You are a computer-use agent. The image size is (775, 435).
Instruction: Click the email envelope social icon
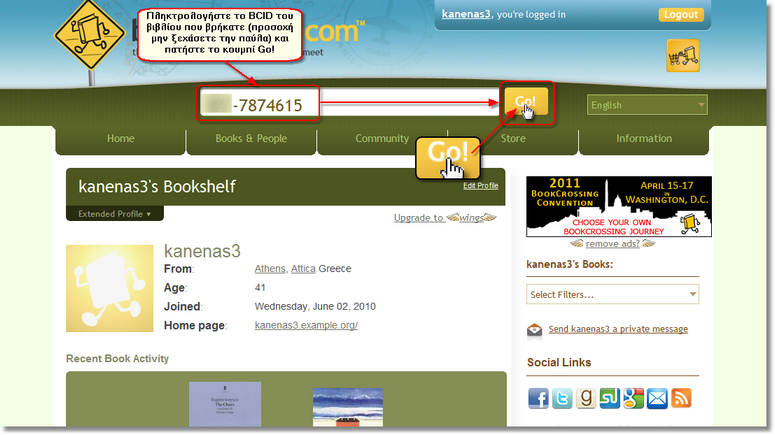(x=657, y=399)
